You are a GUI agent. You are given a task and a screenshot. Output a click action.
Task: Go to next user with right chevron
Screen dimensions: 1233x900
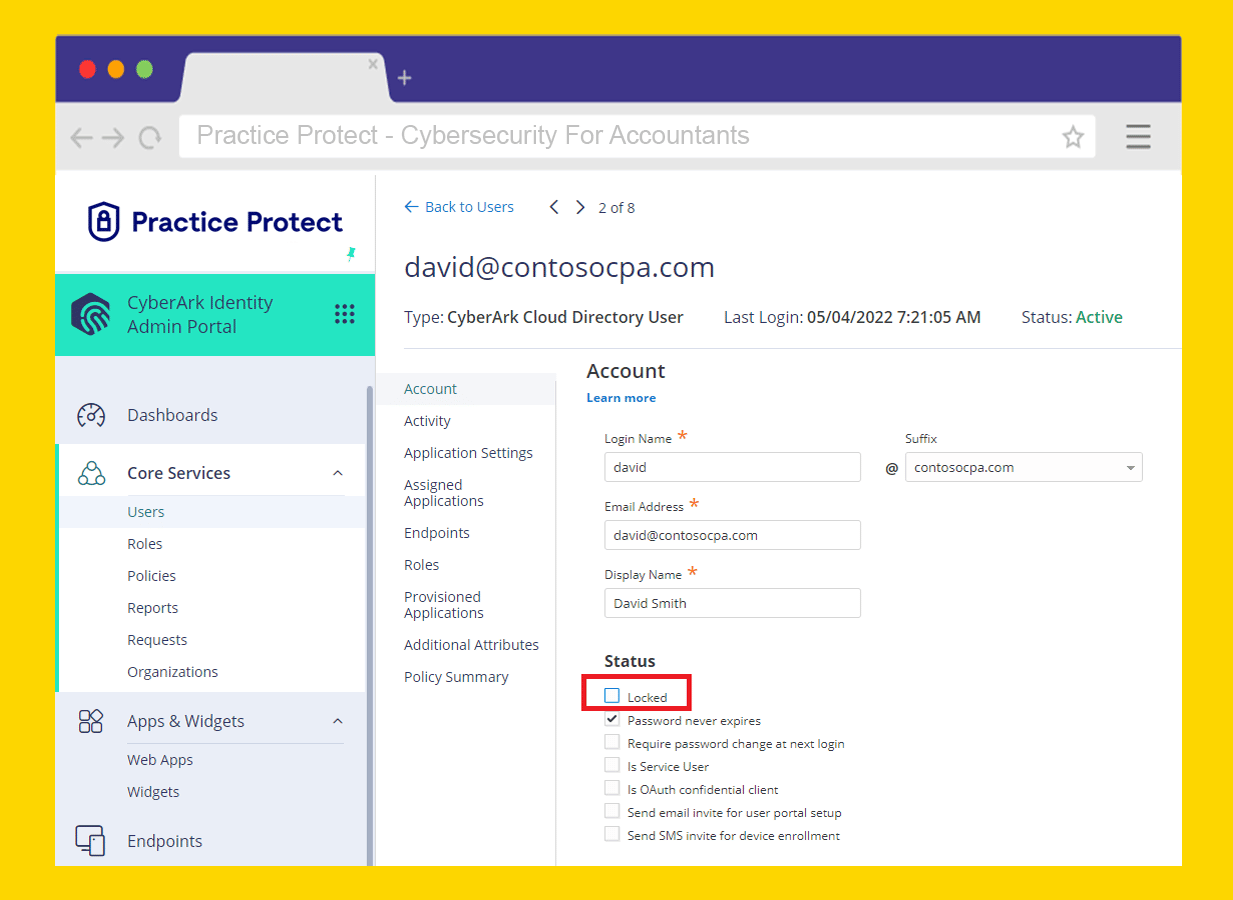point(580,207)
